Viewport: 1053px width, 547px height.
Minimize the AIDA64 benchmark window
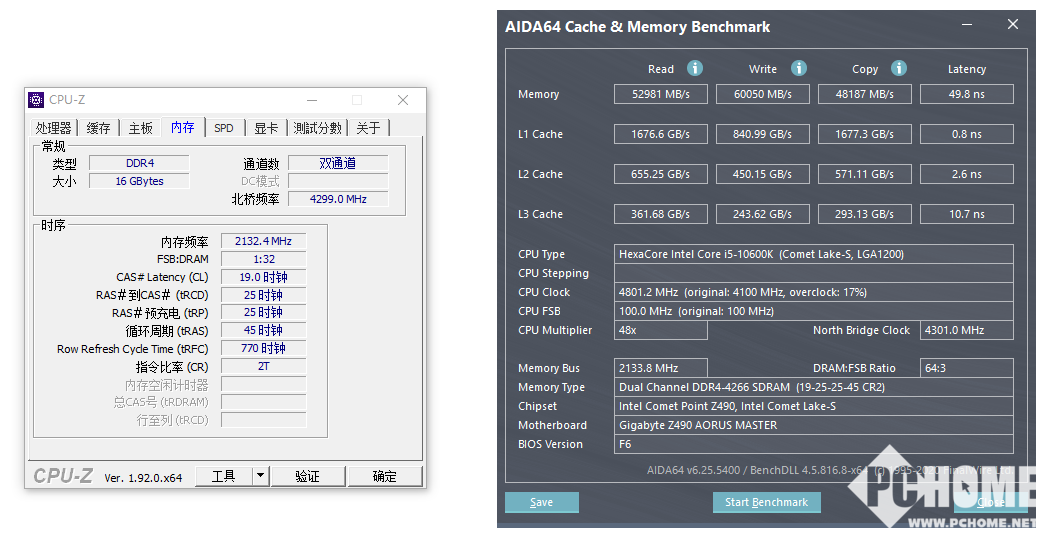[x=966, y=25]
